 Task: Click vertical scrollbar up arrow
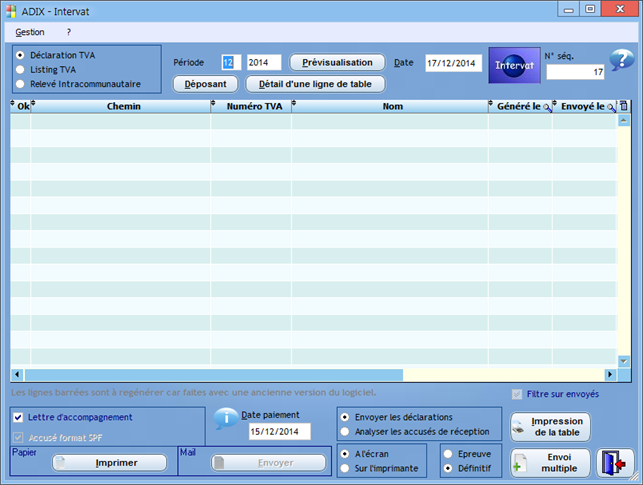point(624,121)
